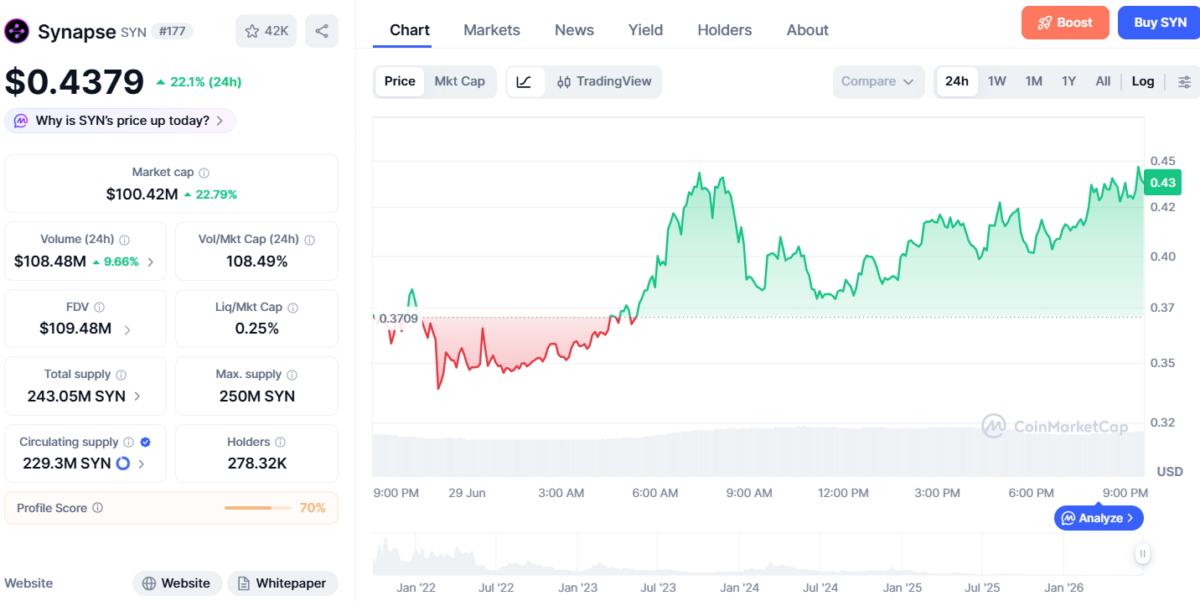Expand Volume (24h) details chevron

(x=151, y=262)
